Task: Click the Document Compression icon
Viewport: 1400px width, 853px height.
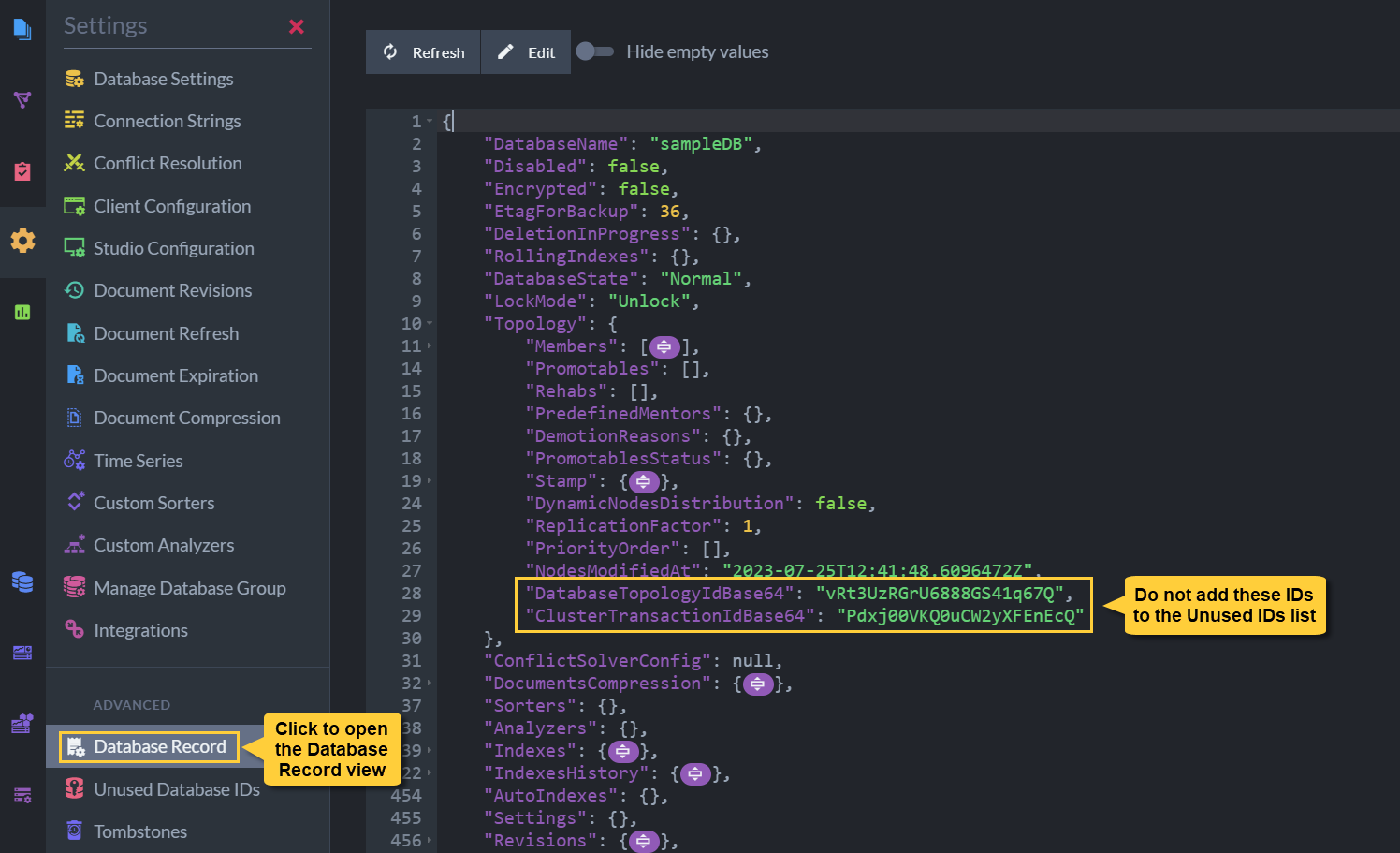Action: pyautogui.click(x=75, y=418)
